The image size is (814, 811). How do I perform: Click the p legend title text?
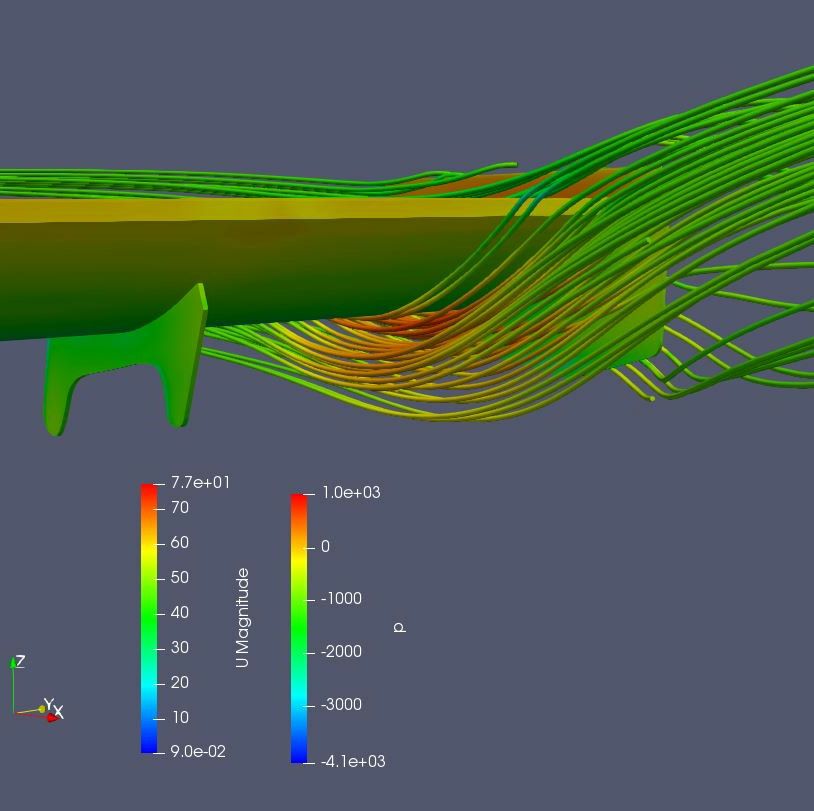click(398, 628)
